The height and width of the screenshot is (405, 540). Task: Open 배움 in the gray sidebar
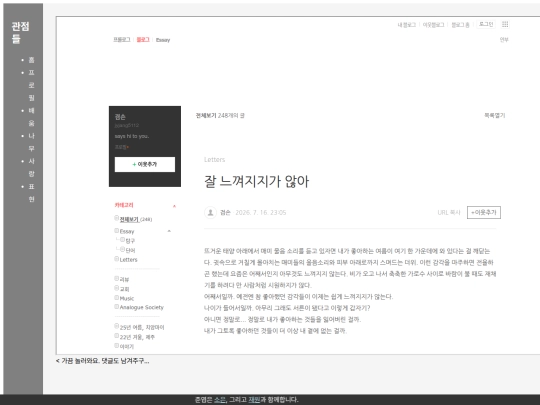[x=31, y=117]
